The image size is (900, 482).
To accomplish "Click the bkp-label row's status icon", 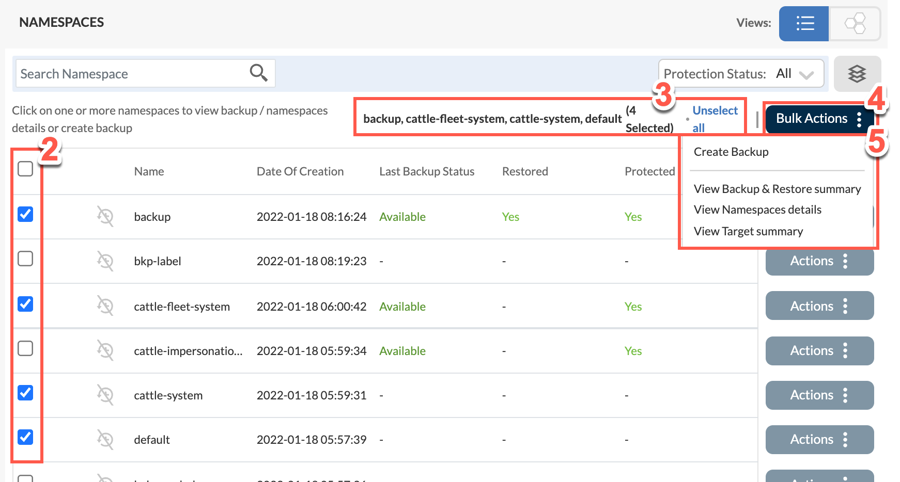I will [105, 261].
